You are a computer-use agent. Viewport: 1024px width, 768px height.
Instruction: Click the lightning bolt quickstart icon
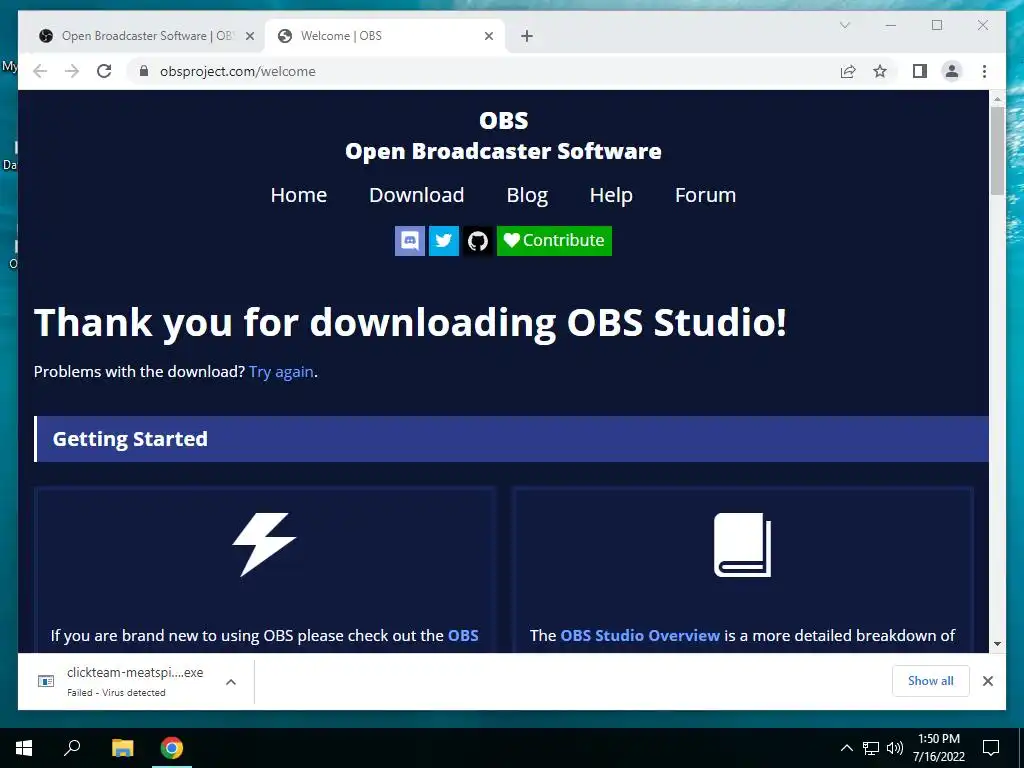point(264,544)
